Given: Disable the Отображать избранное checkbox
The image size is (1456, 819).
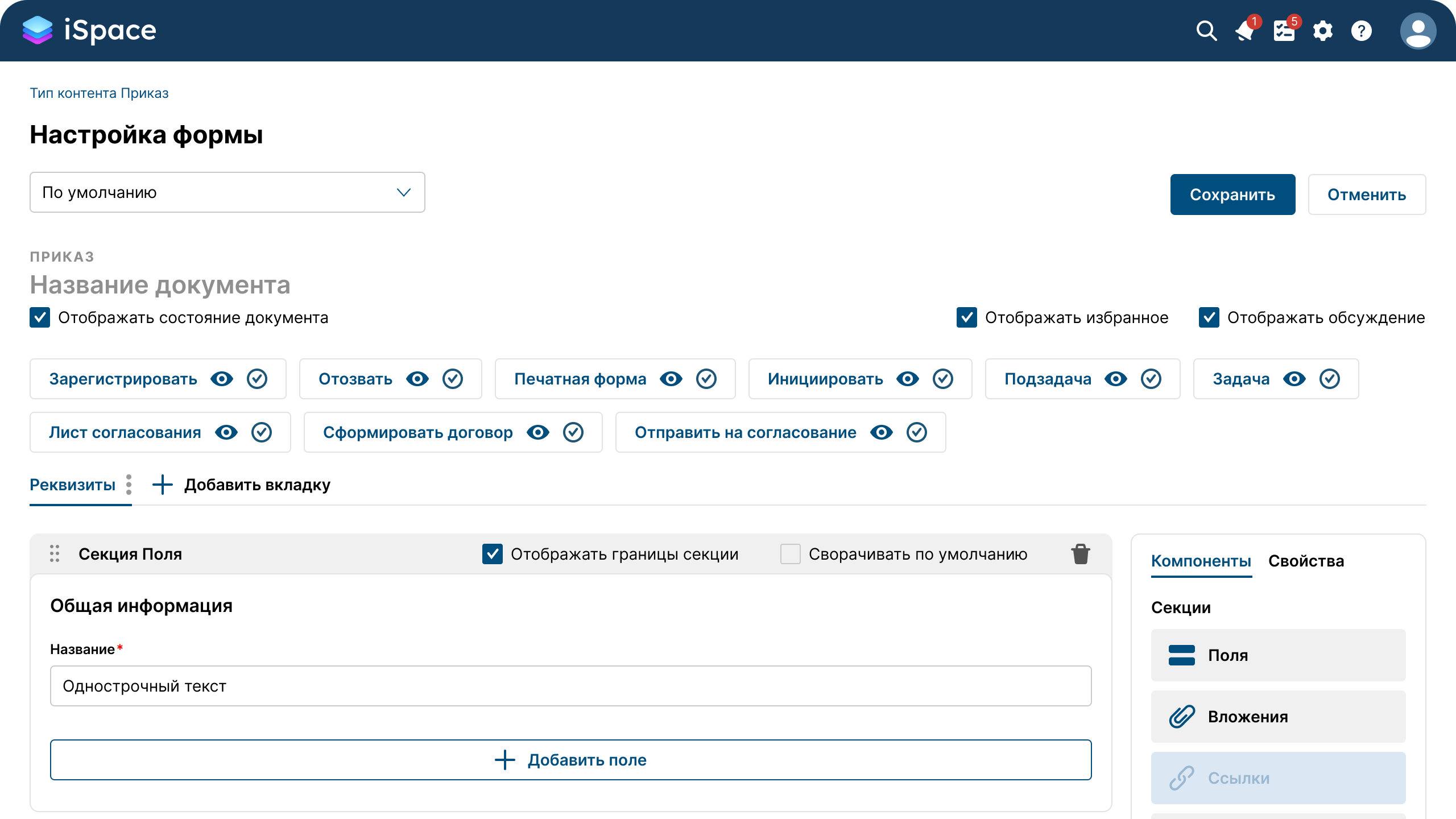Looking at the screenshot, I should [967, 318].
